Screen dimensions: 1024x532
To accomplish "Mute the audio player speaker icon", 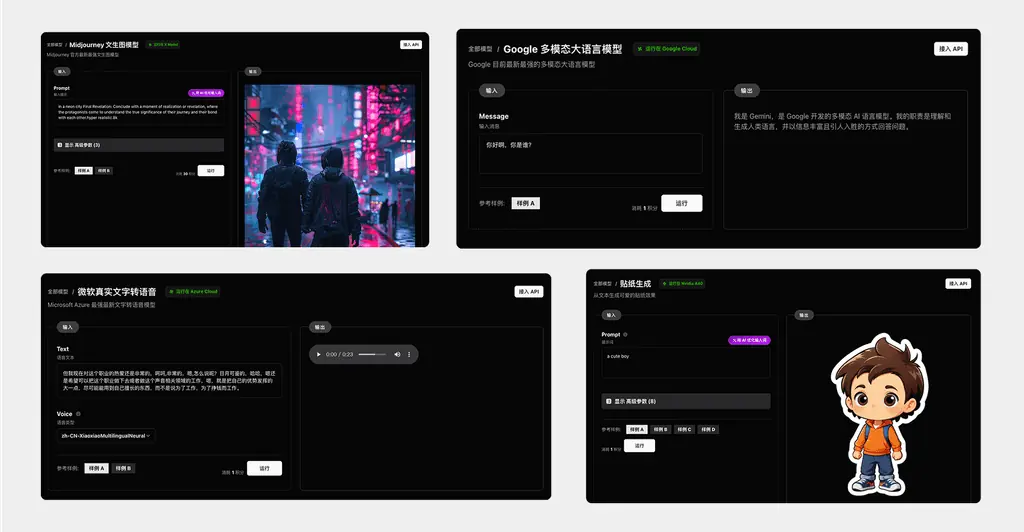I will pyautogui.click(x=397, y=354).
